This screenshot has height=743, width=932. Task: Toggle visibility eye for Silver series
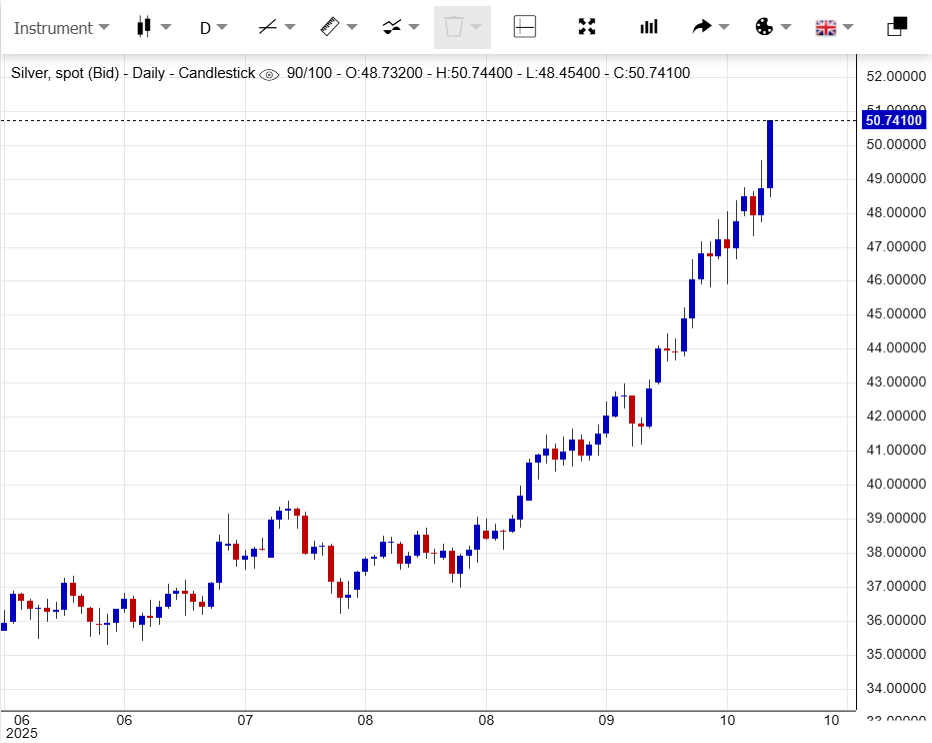coord(269,73)
